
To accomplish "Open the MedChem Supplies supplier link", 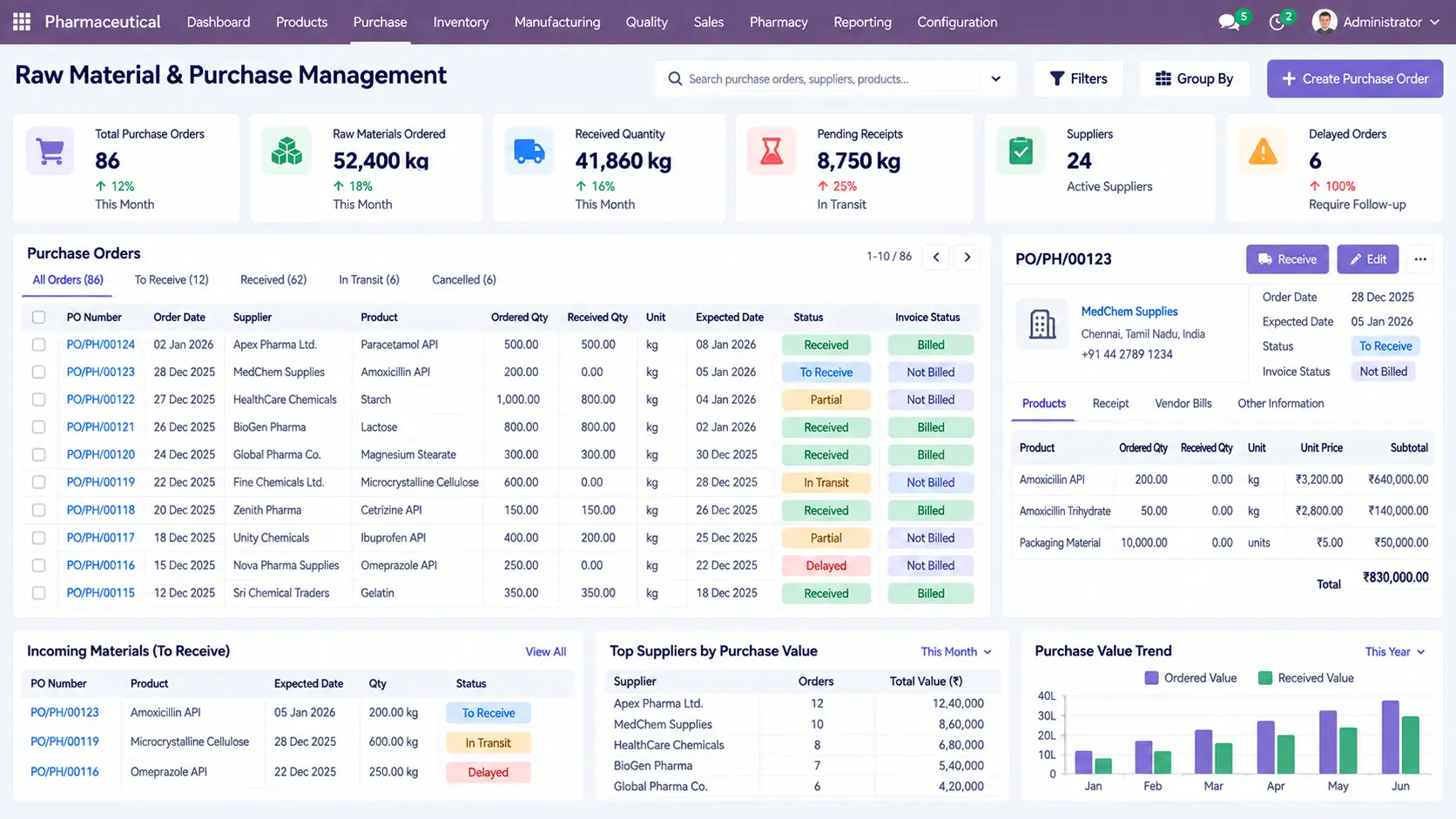I will pos(1129,312).
